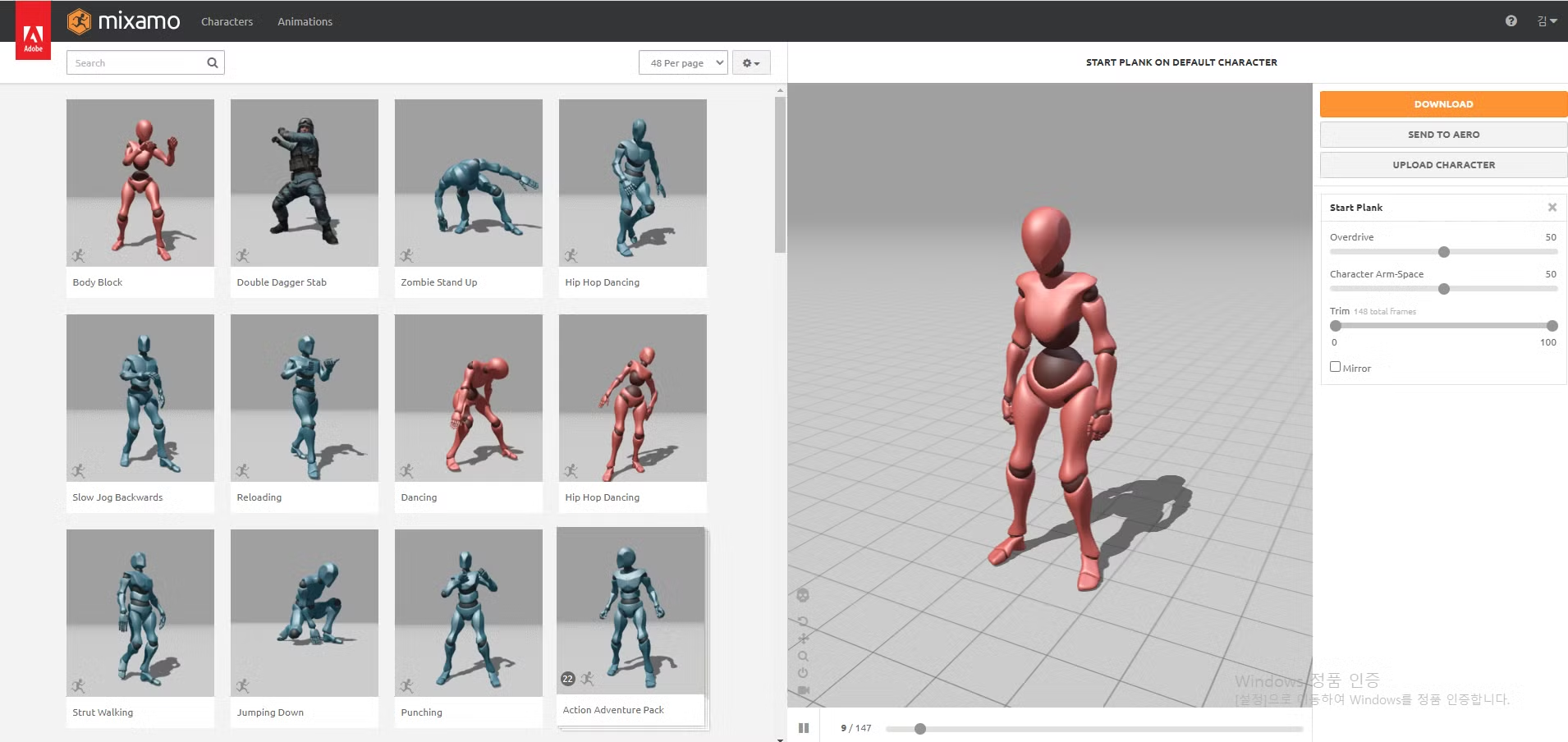This screenshot has width=1568, height=742.
Task: Click the animation icon on Reloading
Action: click(242, 470)
